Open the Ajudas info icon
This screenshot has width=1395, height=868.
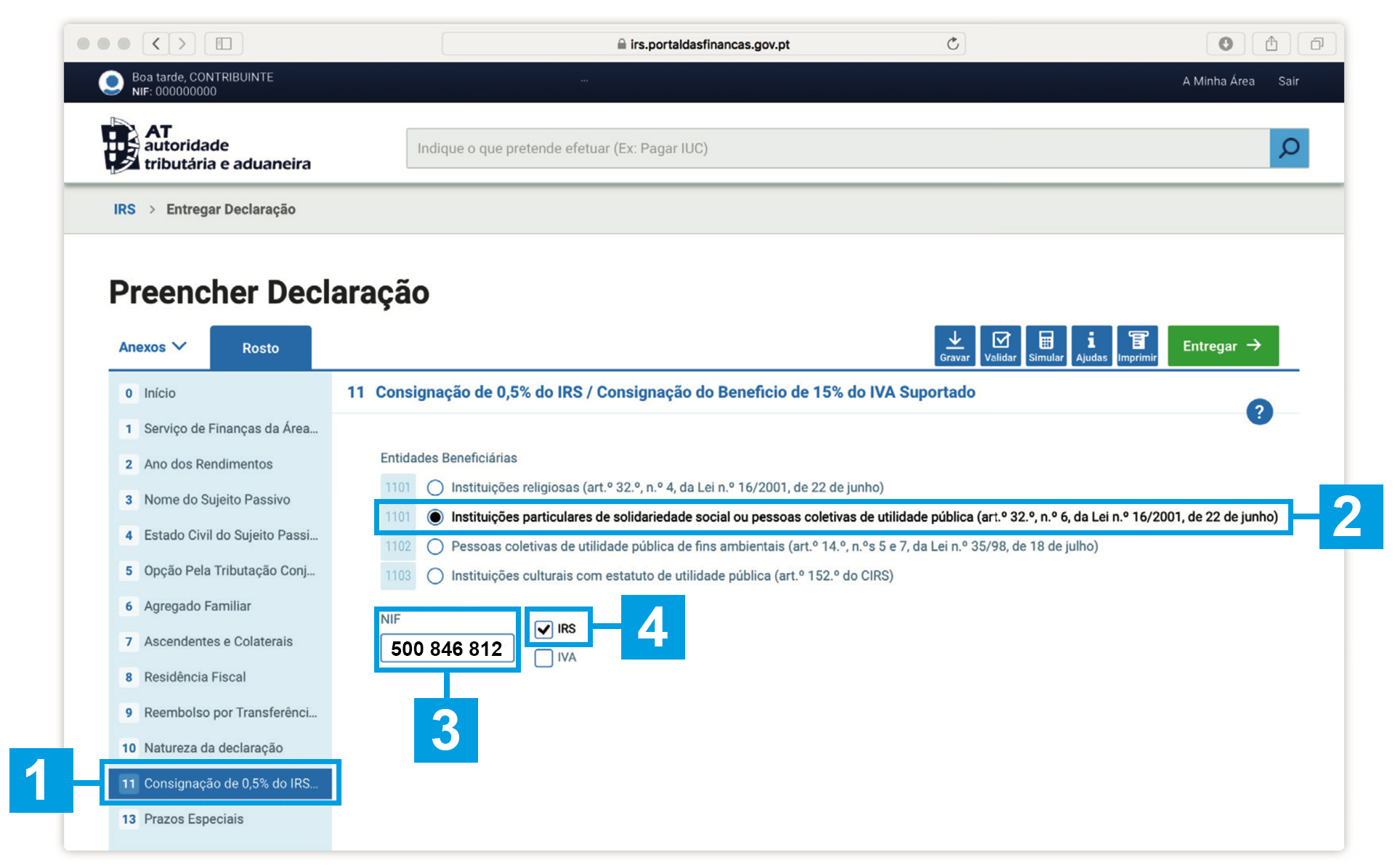pyautogui.click(x=1091, y=346)
